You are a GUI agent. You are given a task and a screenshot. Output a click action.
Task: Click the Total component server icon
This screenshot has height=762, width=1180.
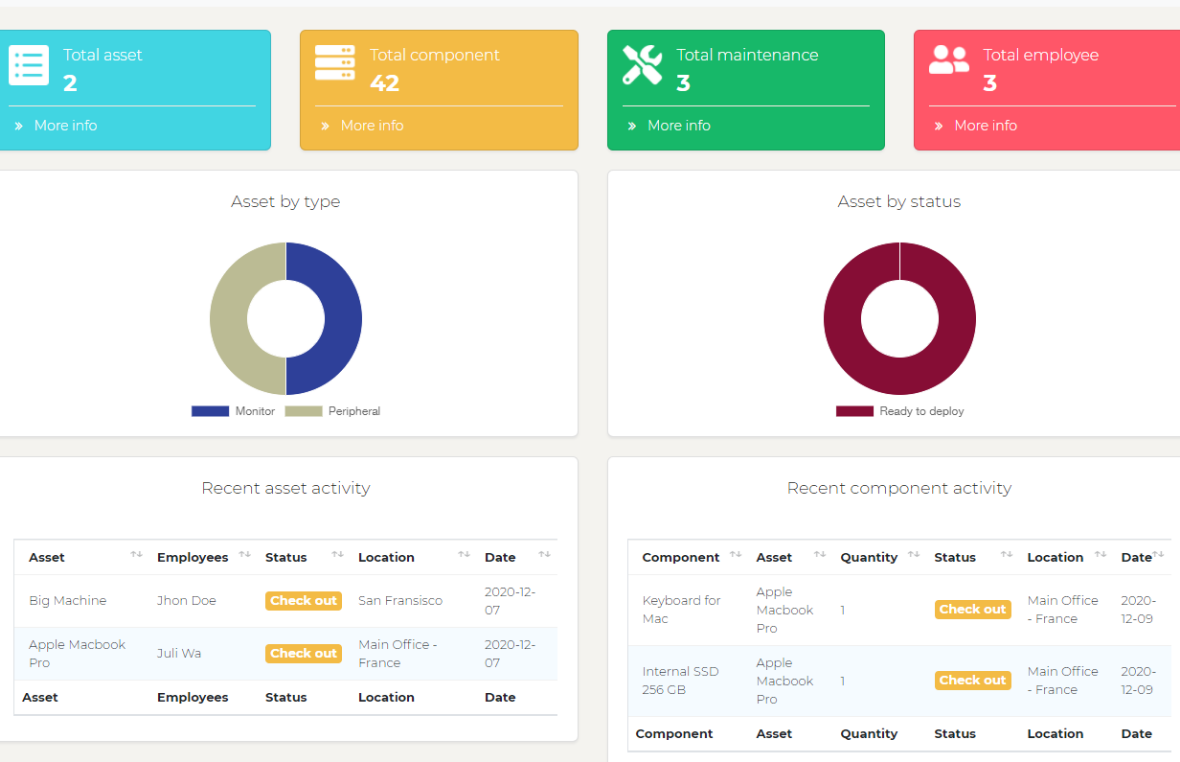pos(335,62)
